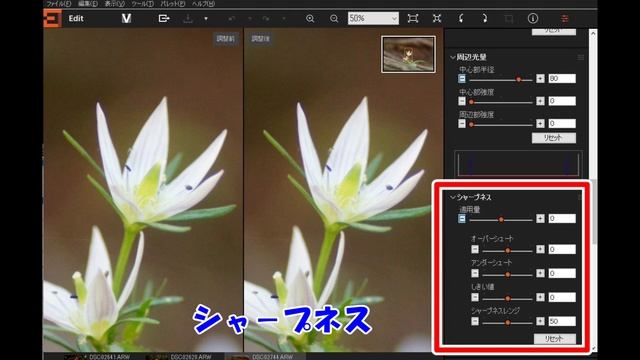The width and height of the screenshot is (640, 360).
Task: Zoom out with the magnifier minus icon
Action: [x=334, y=18]
